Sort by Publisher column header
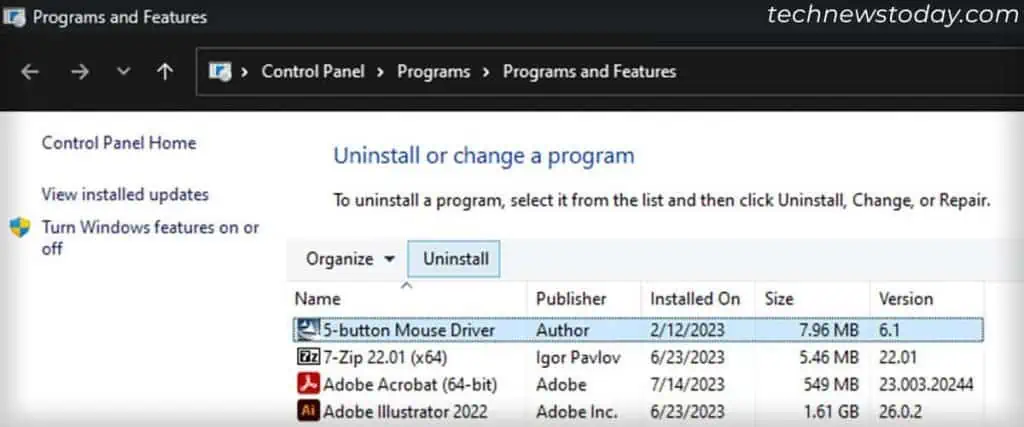The width and height of the screenshot is (1024, 427). pyautogui.click(x=571, y=299)
